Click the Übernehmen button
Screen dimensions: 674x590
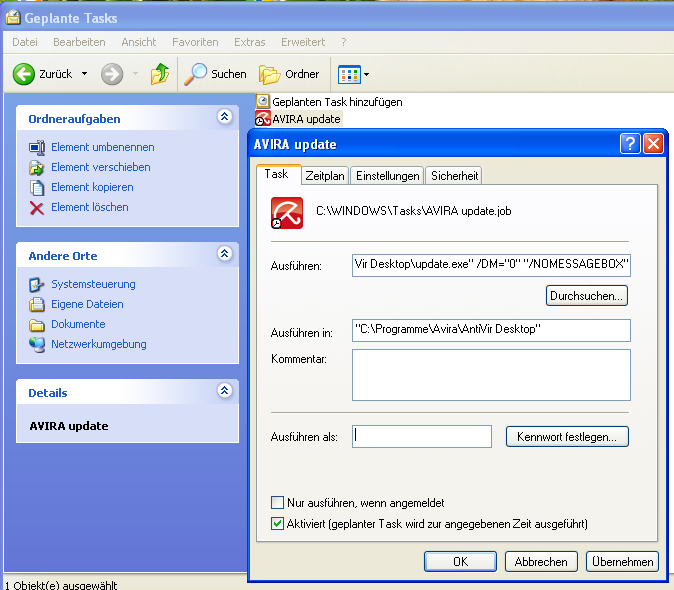pyautogui.click(x=622, y=562)
